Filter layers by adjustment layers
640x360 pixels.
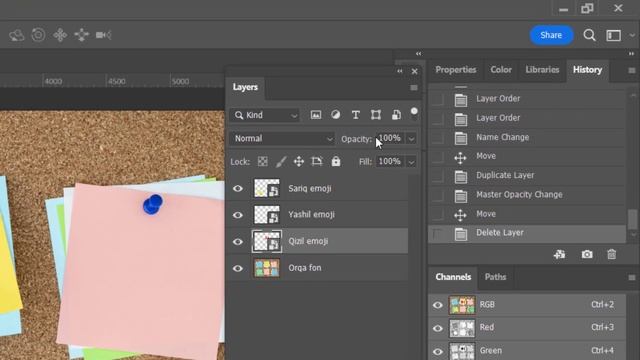[x=336, y=115]
